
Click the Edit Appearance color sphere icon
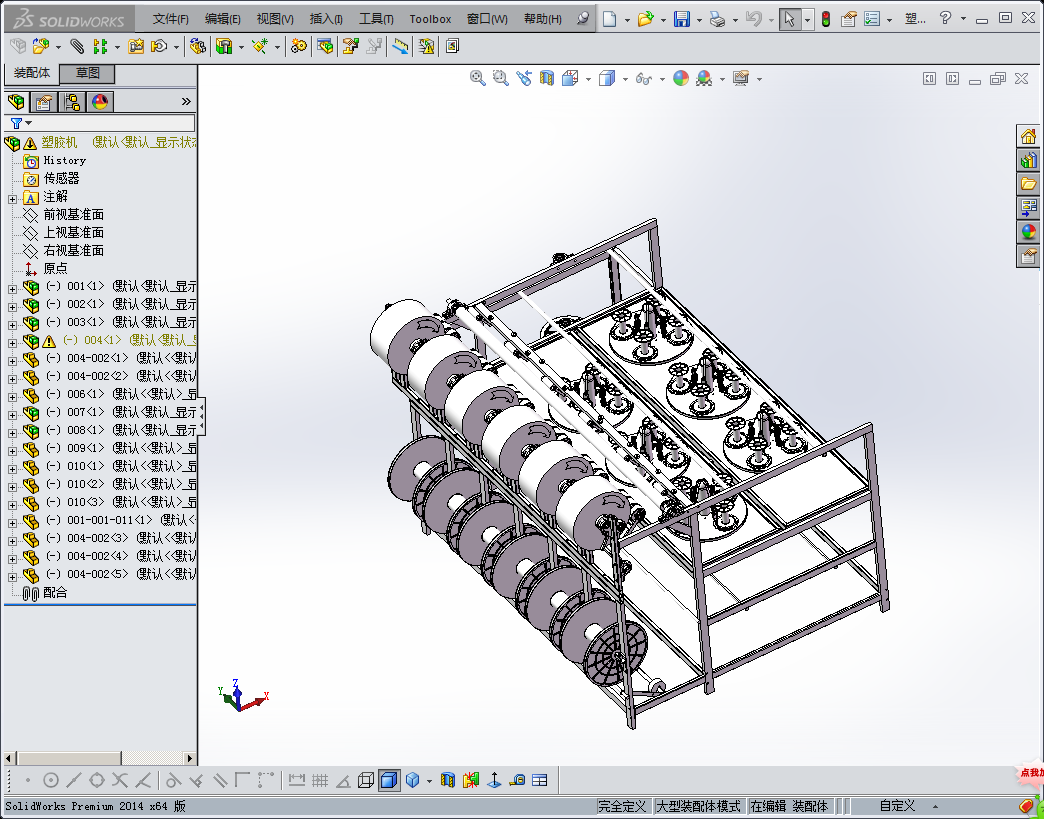click(x=681, y=79)
